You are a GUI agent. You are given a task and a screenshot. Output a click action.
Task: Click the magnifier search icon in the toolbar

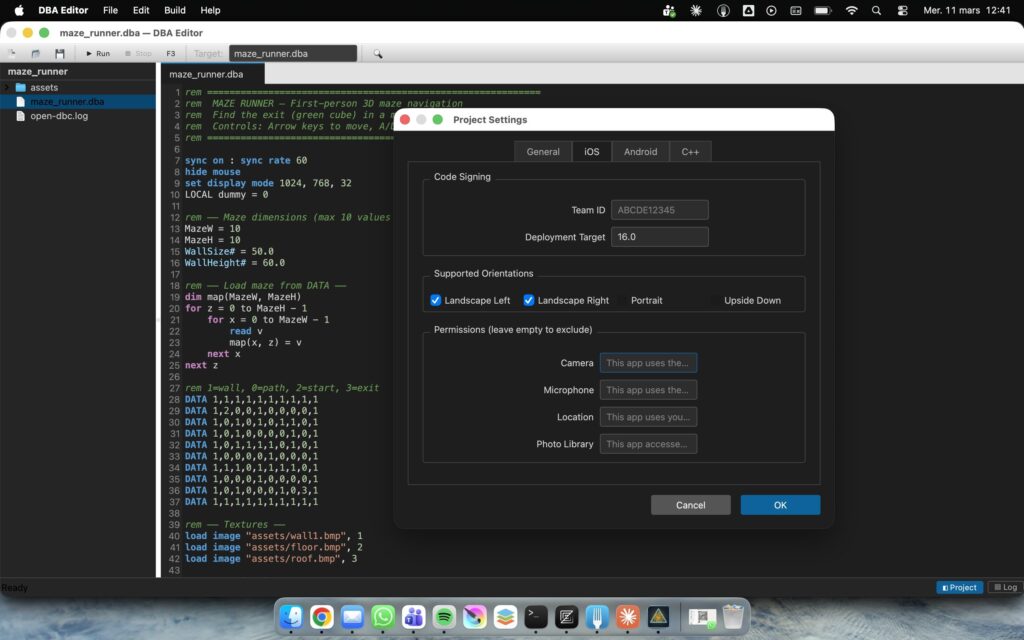pyautogui.click(x=377, y=54)
